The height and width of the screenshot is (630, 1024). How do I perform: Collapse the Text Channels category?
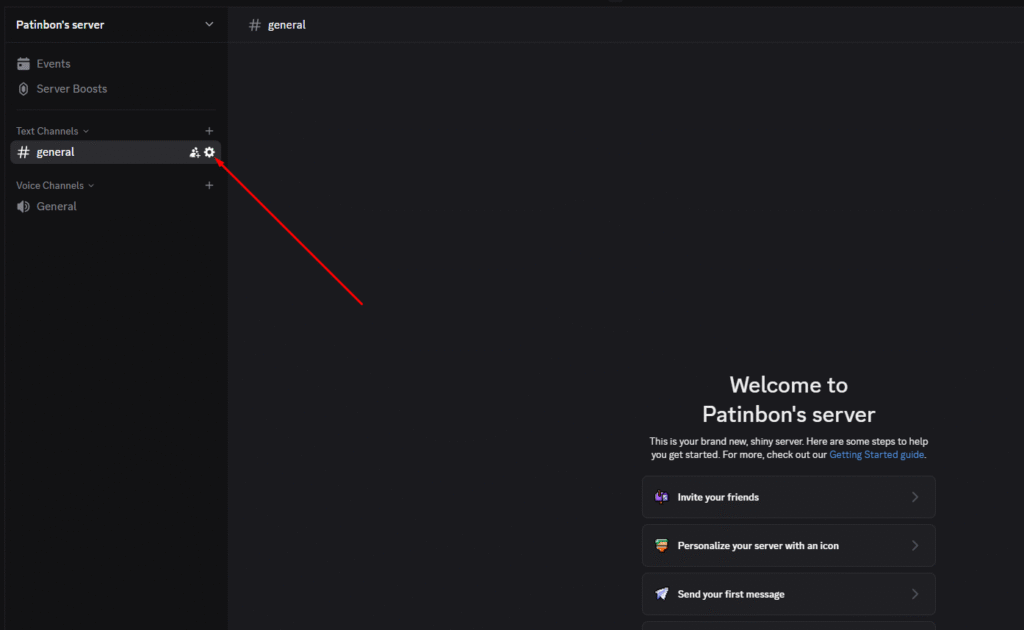[x=52, y=131]
